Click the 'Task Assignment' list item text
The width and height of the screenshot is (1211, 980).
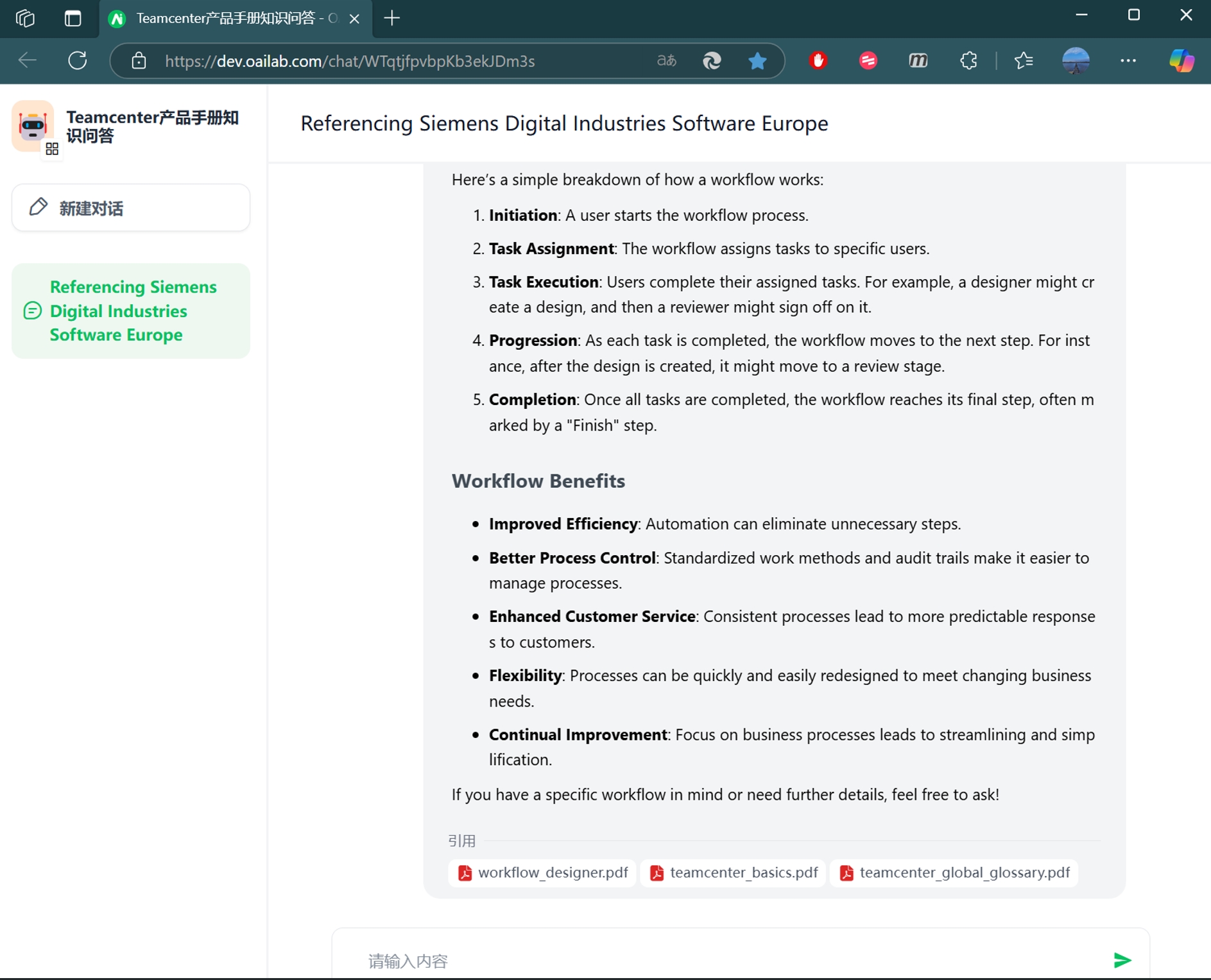tap(709, 248)
